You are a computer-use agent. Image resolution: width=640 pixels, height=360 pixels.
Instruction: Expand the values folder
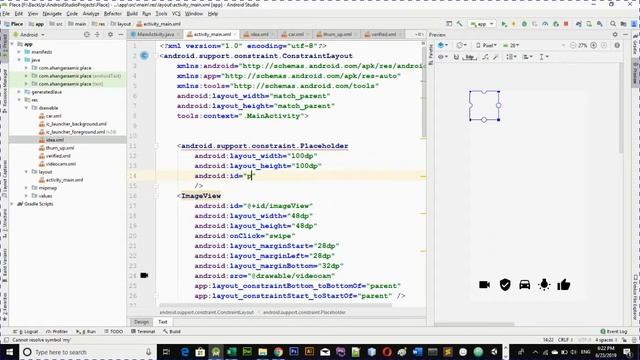click(27, 196)
